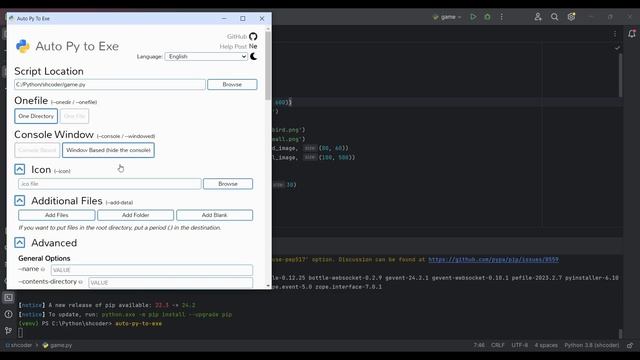Collapse the Additional Files section
The height and width of the screenshot is (360, 640).
(x=20, y=200)
